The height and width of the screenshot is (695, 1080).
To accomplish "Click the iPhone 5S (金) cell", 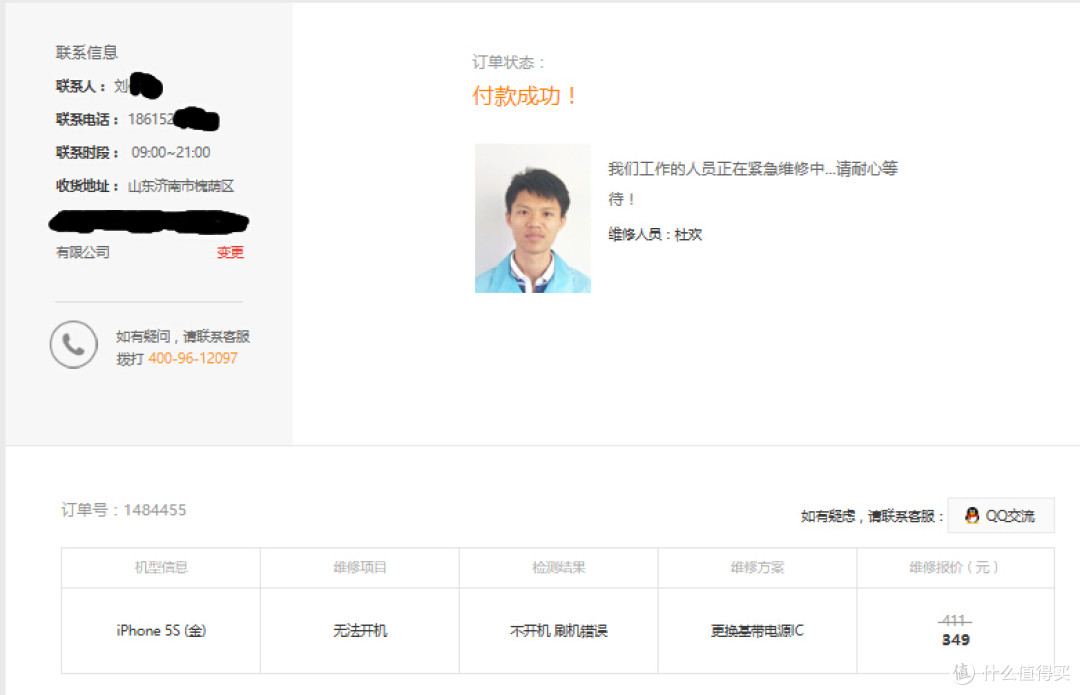I will [161, 630].
